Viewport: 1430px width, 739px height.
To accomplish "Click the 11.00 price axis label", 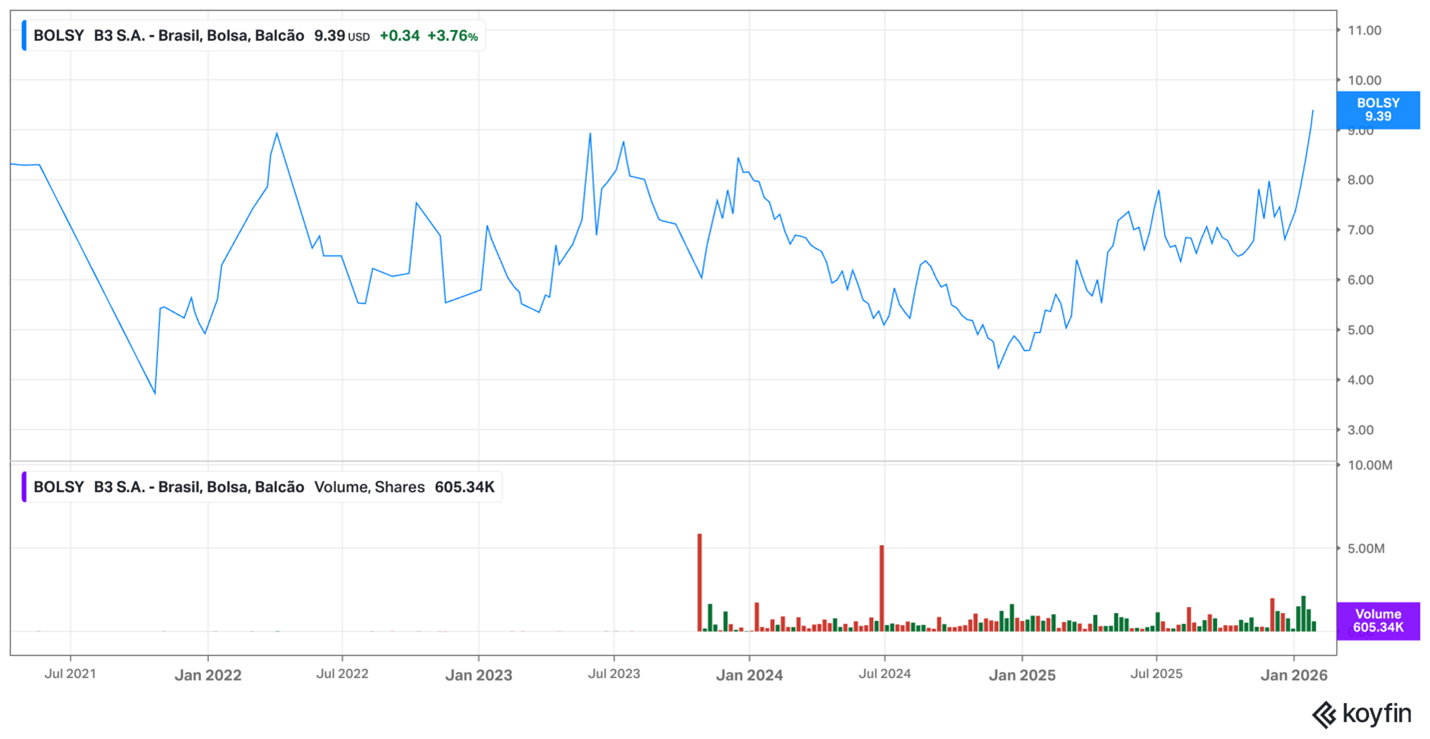I will click(1364, 30).
